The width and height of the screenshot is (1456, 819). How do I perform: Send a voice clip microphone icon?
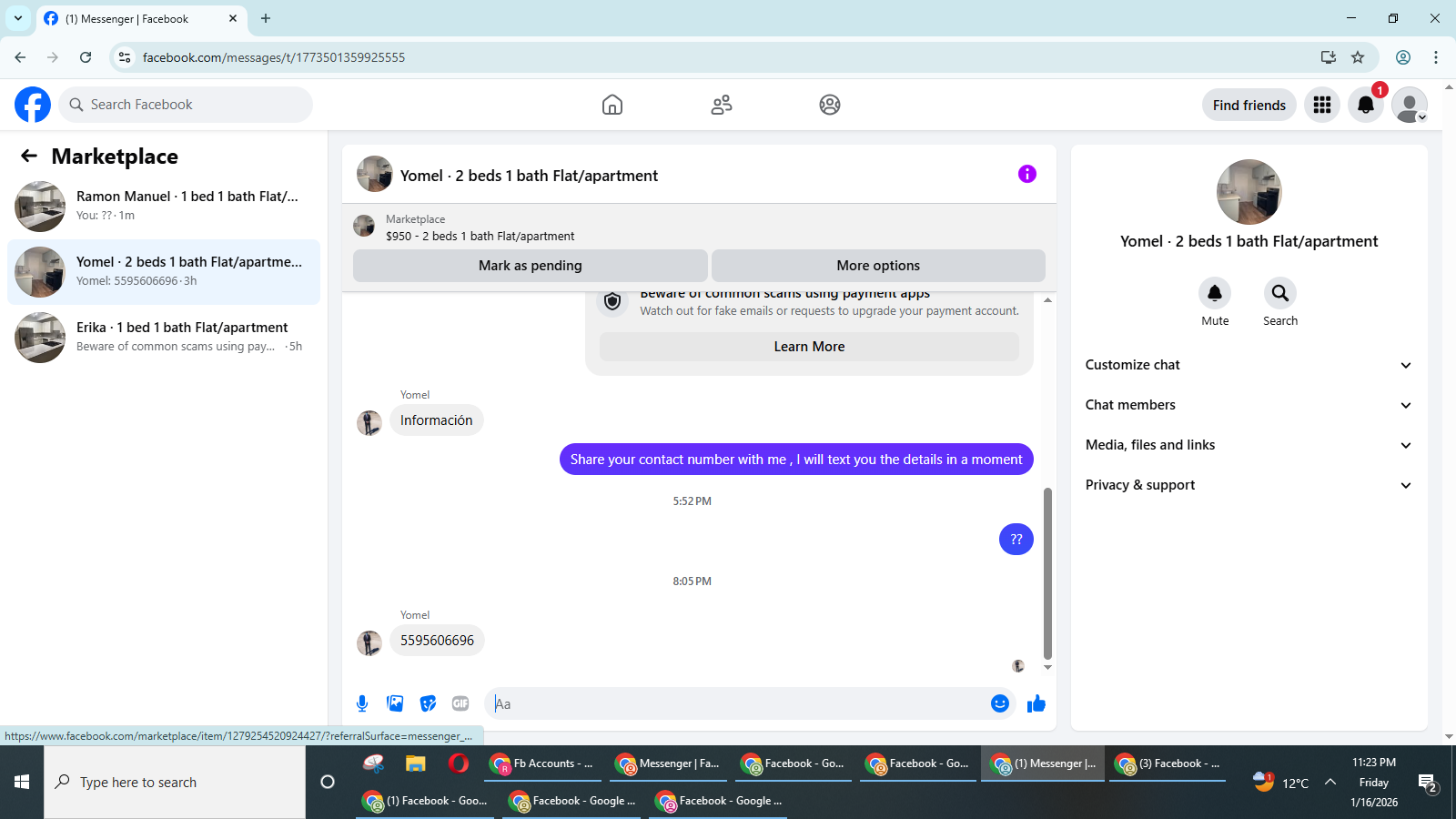tap(362, 703)
